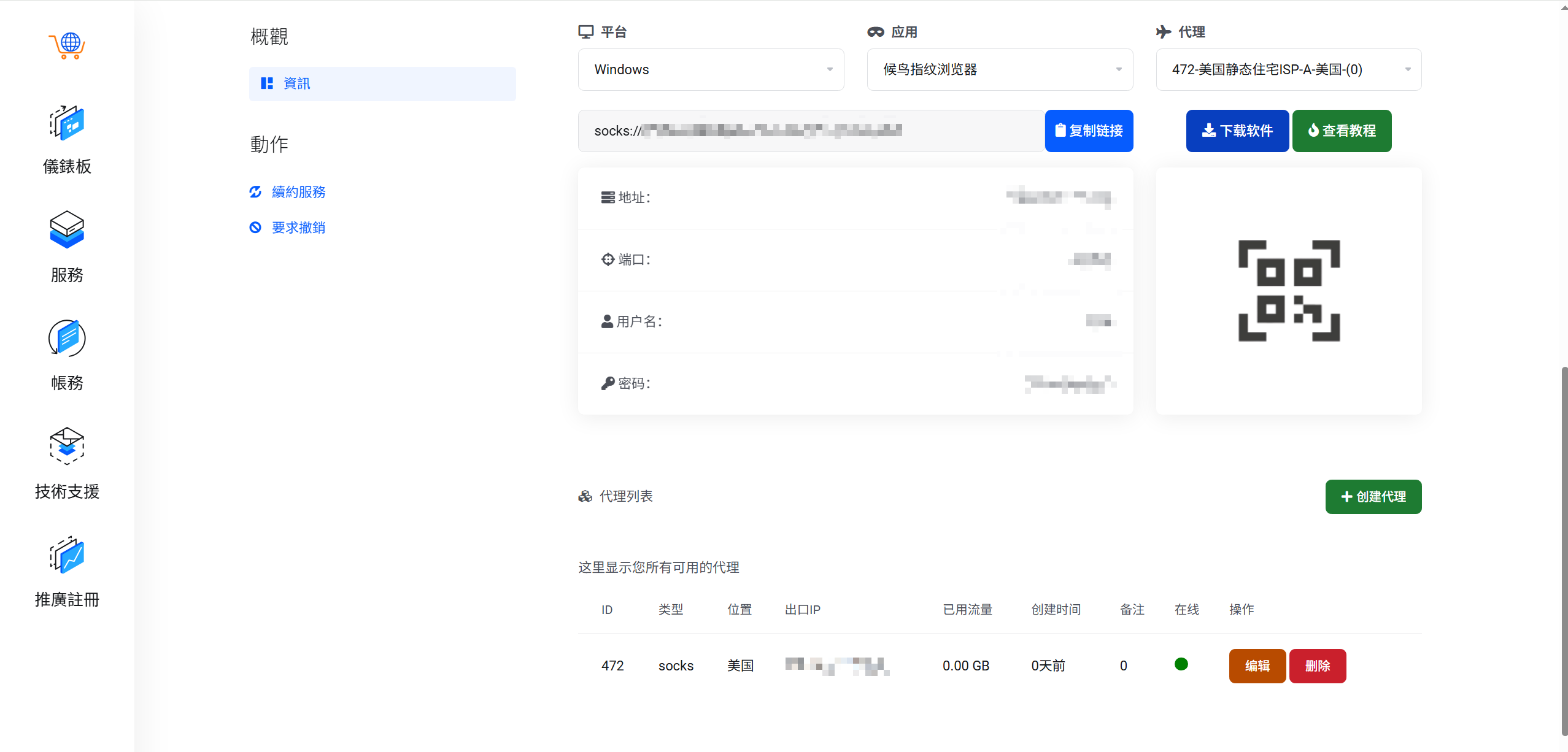Click the ID cell 472
This screenshot has height=752, width=1568.
pyautogui.click(x=612, y=666)
